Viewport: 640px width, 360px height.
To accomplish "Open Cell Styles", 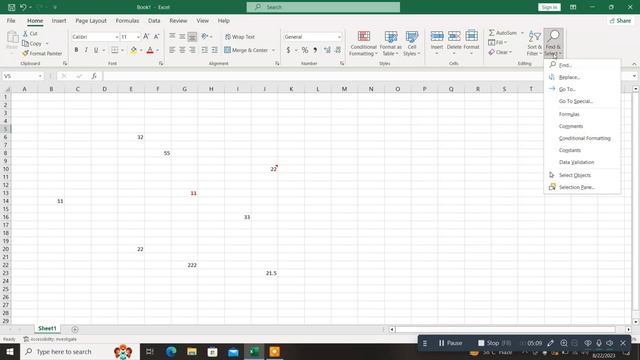I will tap(411, 43).
